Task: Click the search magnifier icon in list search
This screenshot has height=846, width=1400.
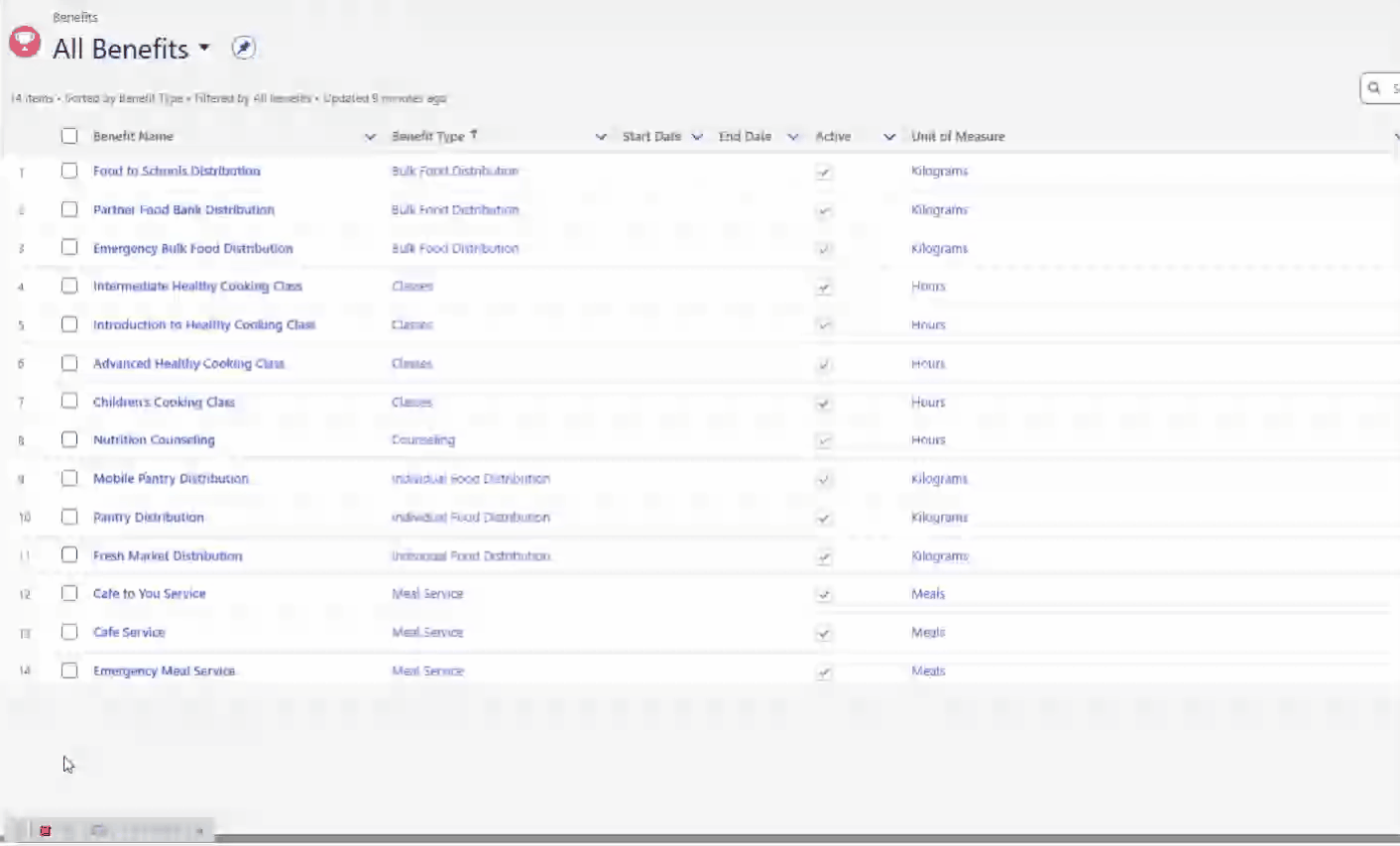Action: point(1374,88)
